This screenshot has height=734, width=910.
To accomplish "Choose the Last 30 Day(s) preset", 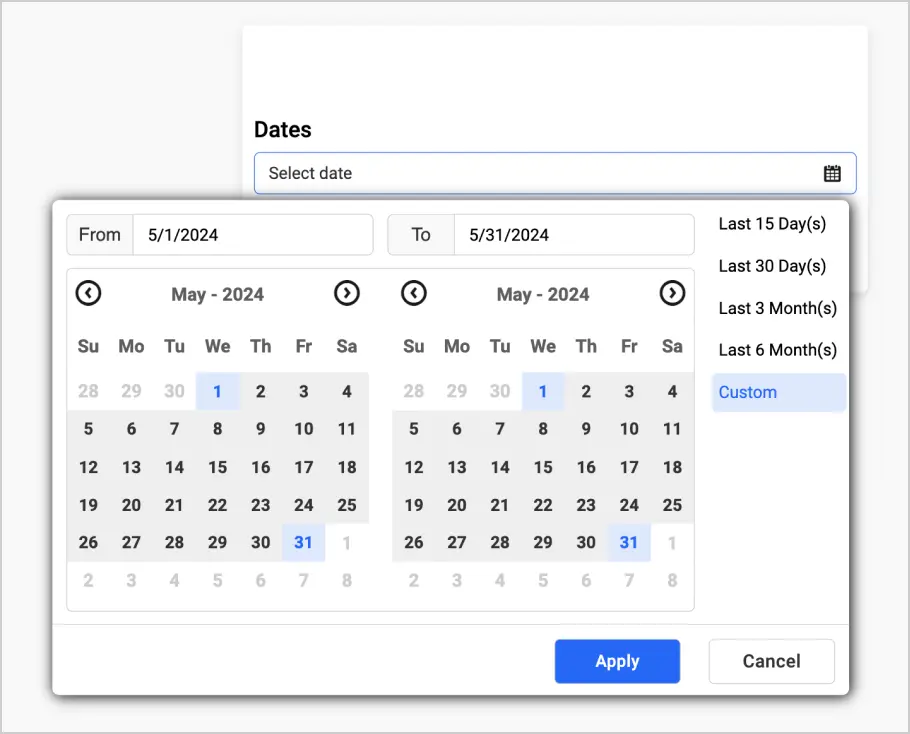I will 772,266.
